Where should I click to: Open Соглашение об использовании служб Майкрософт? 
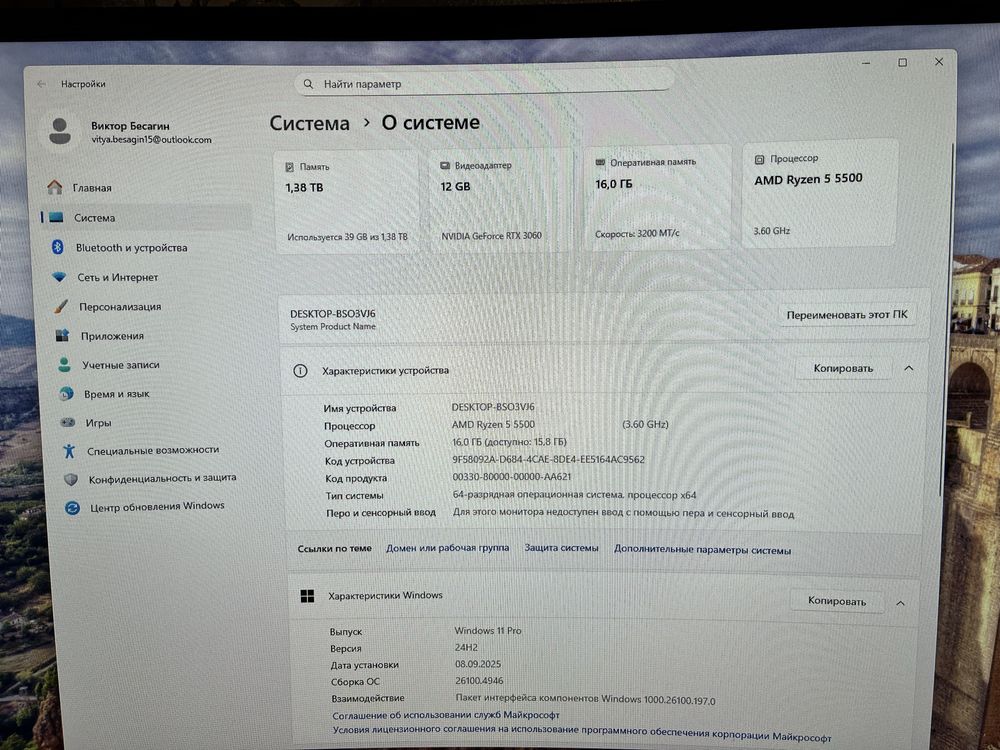tap(446, 716)
